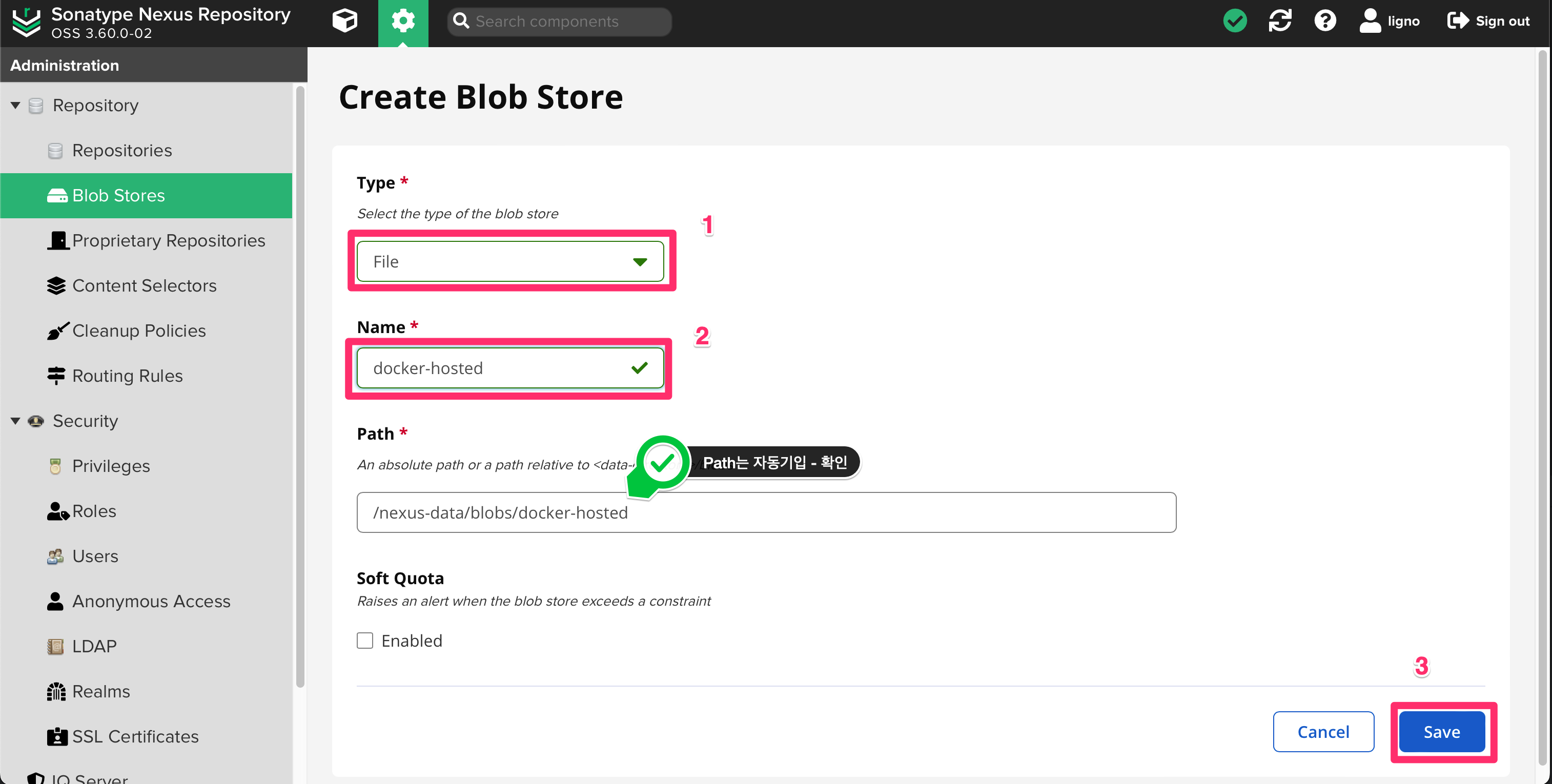Click the sidebar vertical scrollbar
Viewport: 1552px width, 784px height.
[x=300, y=385]
